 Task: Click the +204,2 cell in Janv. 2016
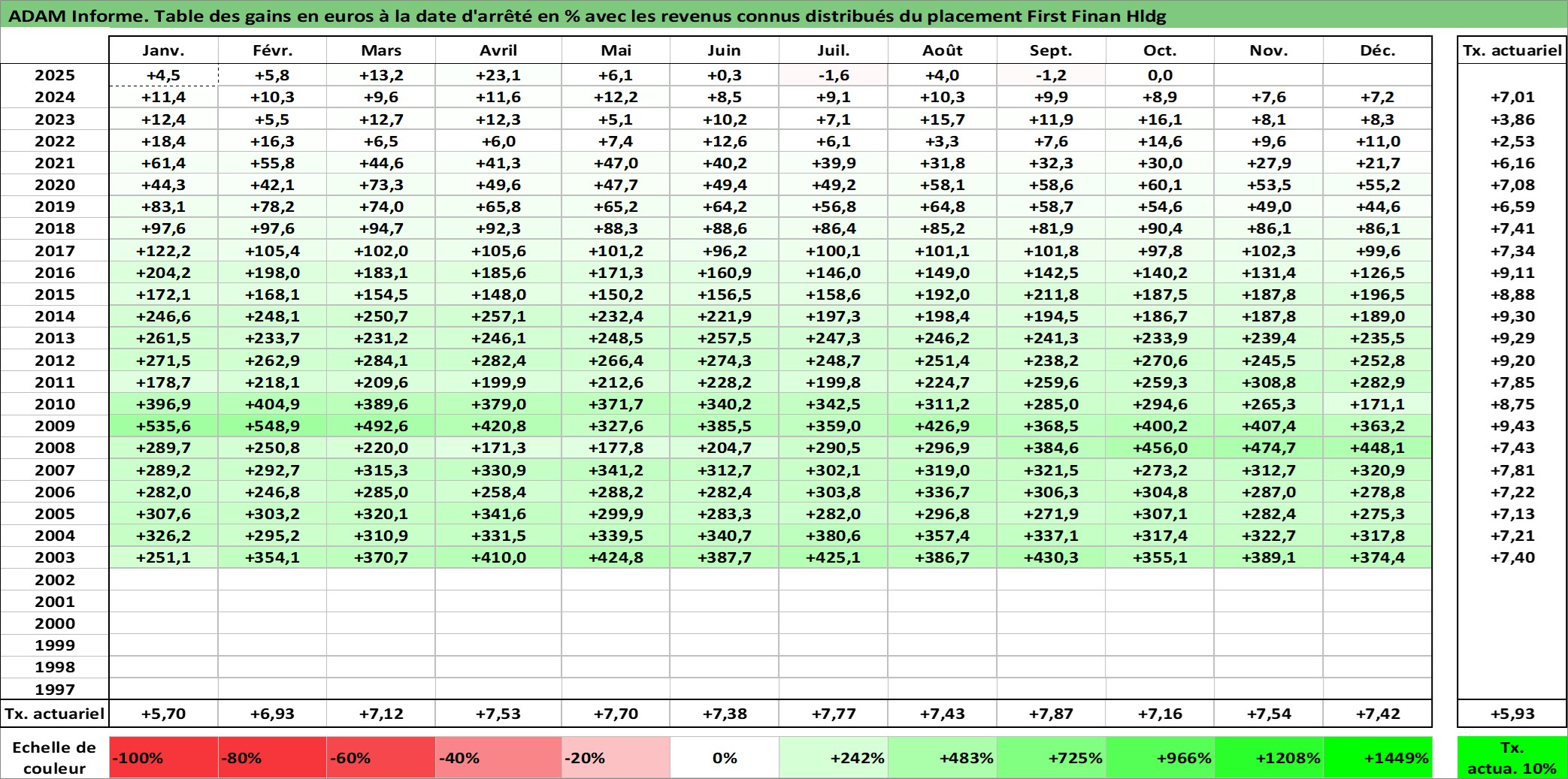click(164, 273)
